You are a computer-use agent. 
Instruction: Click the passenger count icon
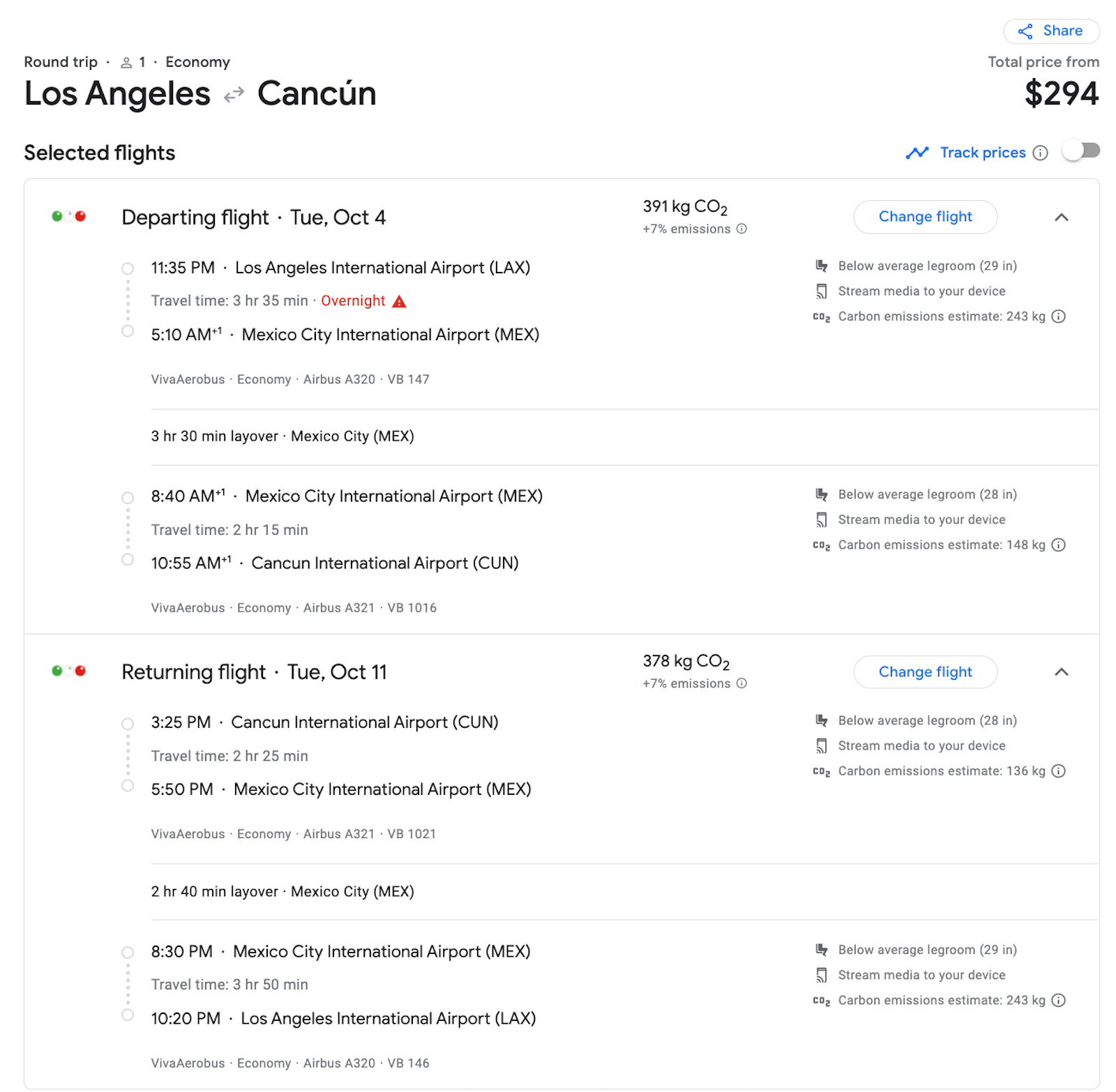(x=127, y=61)
